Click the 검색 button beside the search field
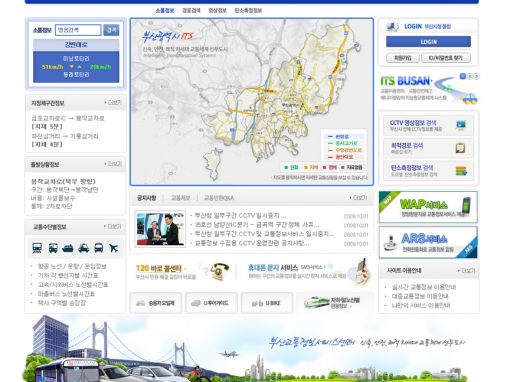Image resolution: width=510 pixels, height=382 pixels. (x=111, y=30)
